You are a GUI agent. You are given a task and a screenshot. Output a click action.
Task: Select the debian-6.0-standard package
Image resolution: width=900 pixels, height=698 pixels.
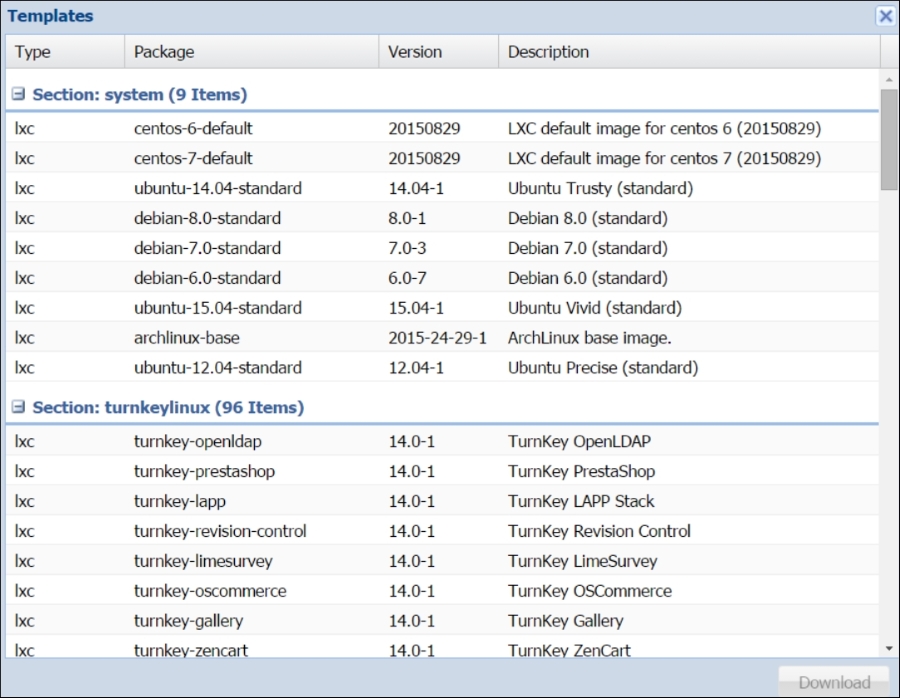207,278
